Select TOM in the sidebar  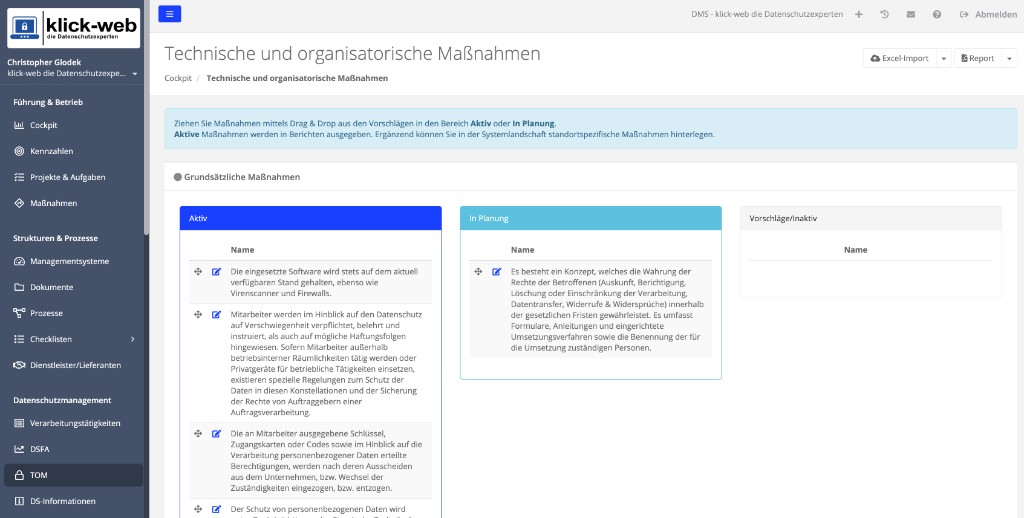(73, 475)
